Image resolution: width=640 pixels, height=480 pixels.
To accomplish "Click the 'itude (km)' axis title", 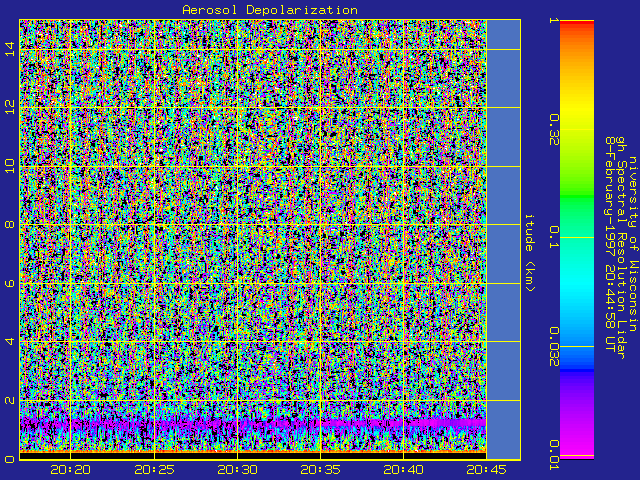I will click(x=529, y=253).
